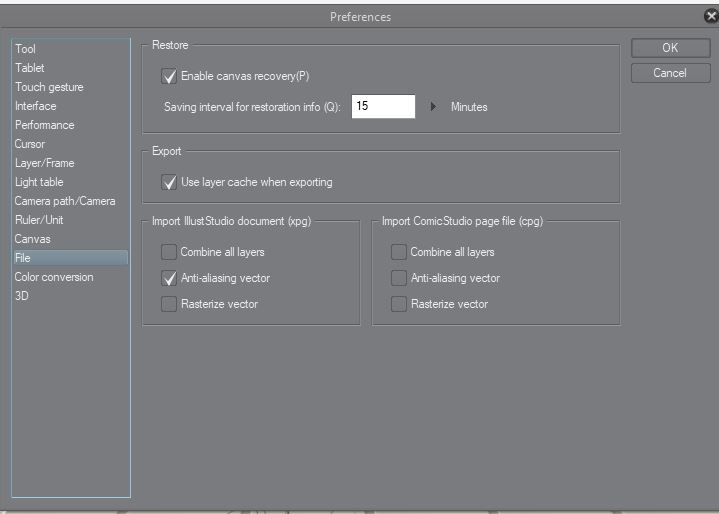Uncheck Anti-aliasing vector for IllustStudio document
The height and width of the screenshot is (514, 719).
tap(169, 278)
